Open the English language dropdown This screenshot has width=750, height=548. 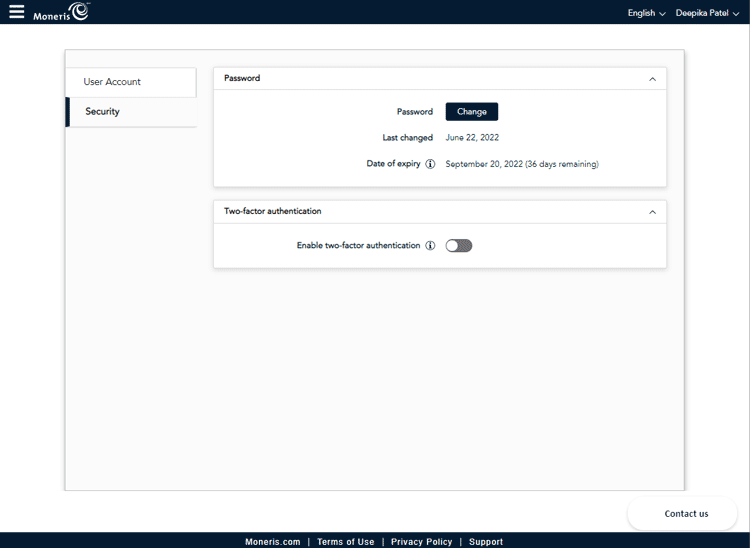tap(646, 13)
